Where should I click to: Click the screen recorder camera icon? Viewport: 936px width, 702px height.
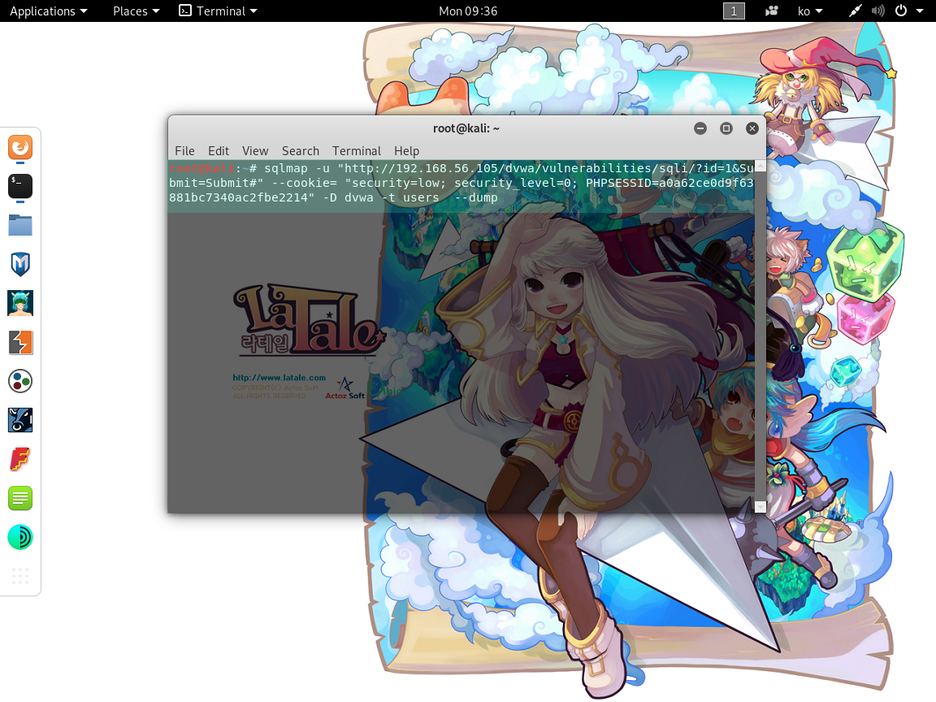[772, 11]
